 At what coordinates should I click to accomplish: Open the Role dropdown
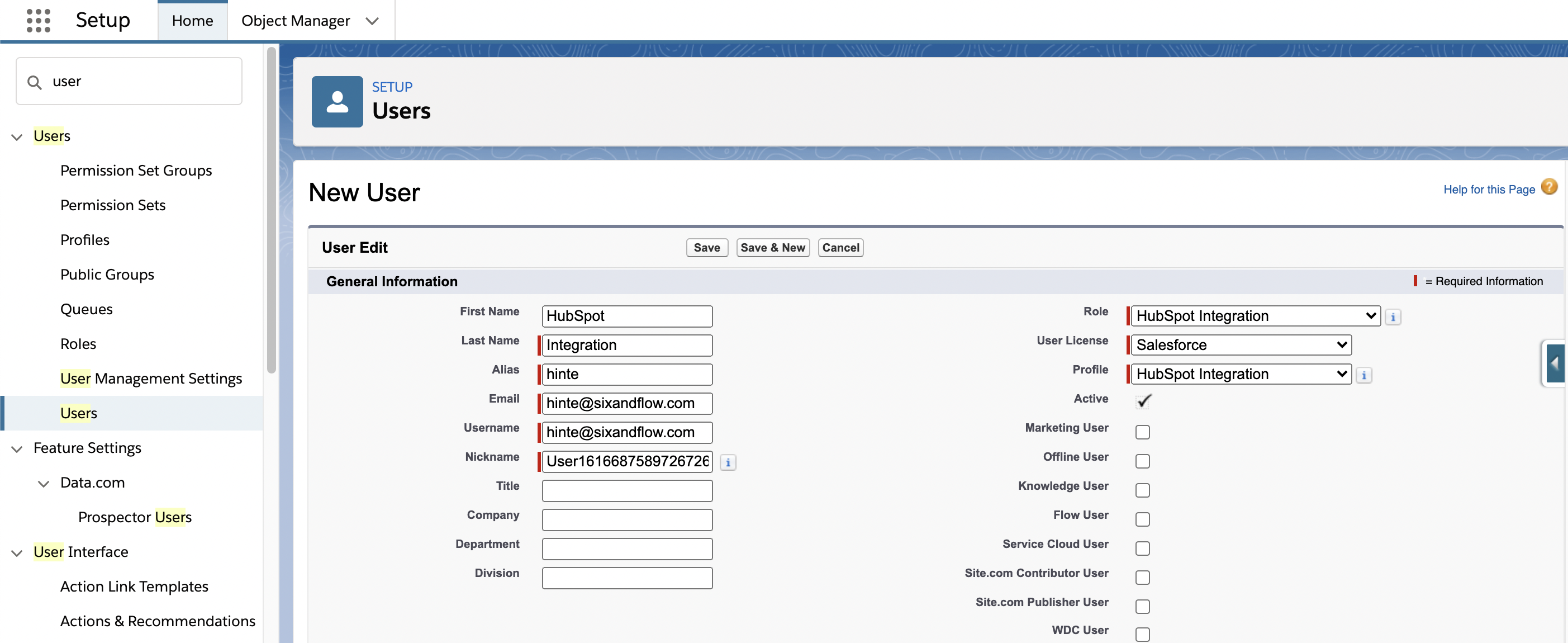point(1255,316)
